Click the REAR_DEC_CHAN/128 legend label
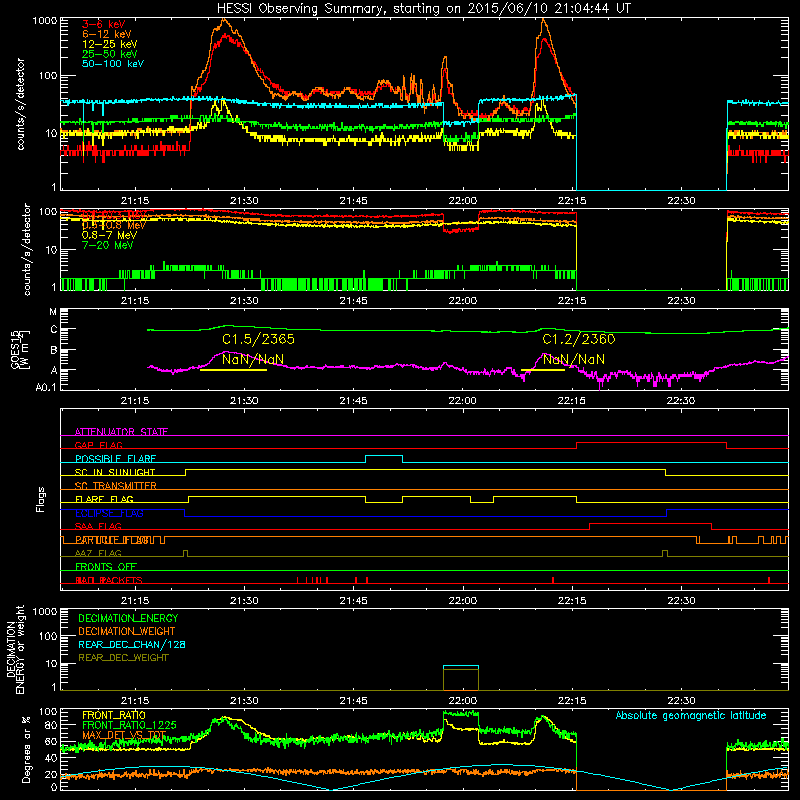Viewport: 800px width, 800px height. [x=132, y=645]
